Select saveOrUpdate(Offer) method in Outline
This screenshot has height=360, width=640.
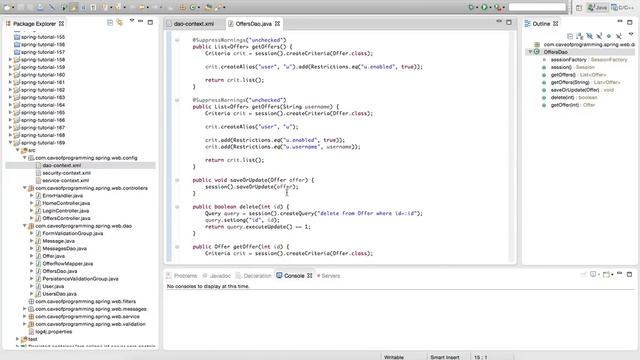(x=575, y=90)
